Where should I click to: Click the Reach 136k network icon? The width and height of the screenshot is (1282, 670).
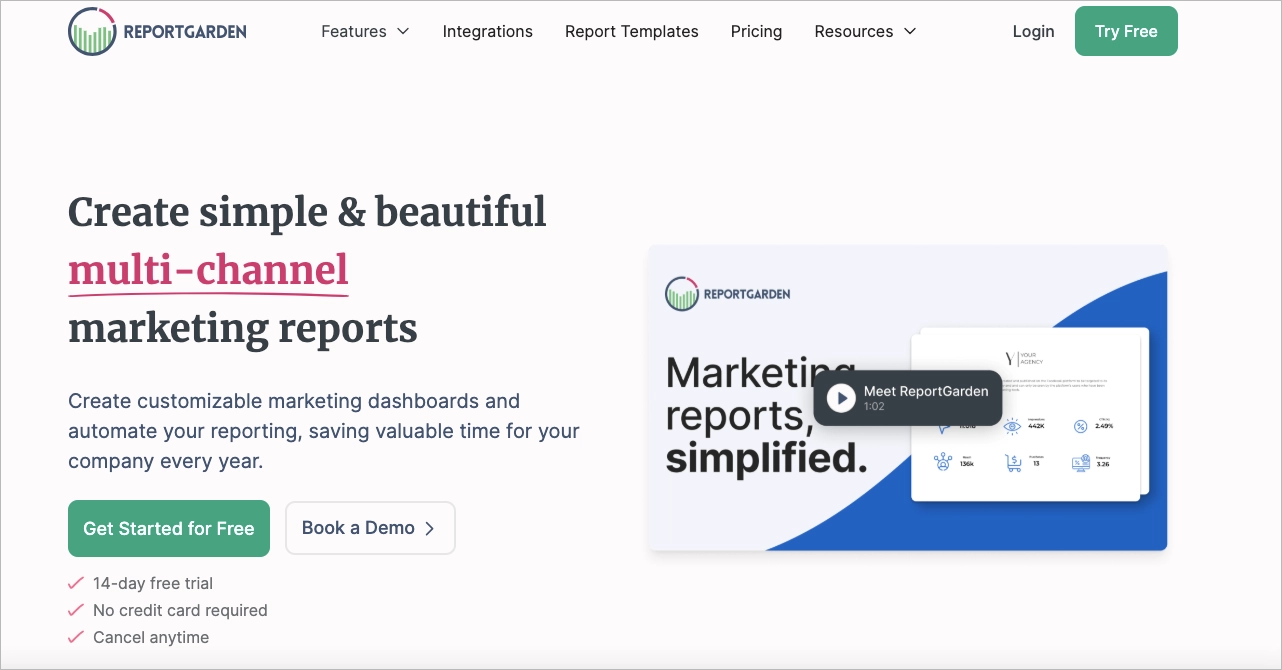[x=943, y=462]
